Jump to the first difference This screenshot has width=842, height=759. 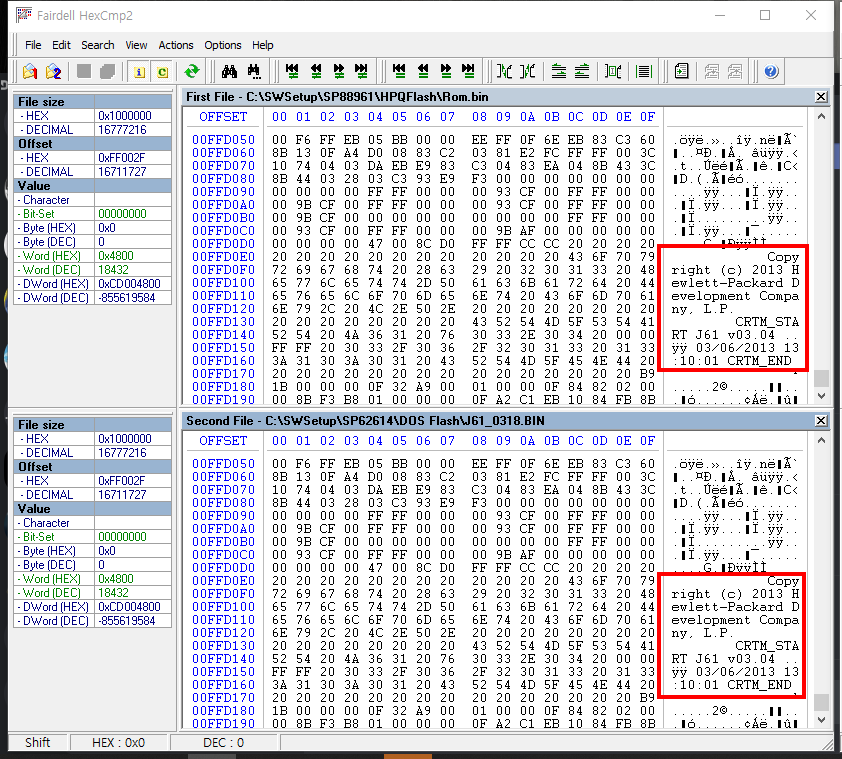click(292, 71)
